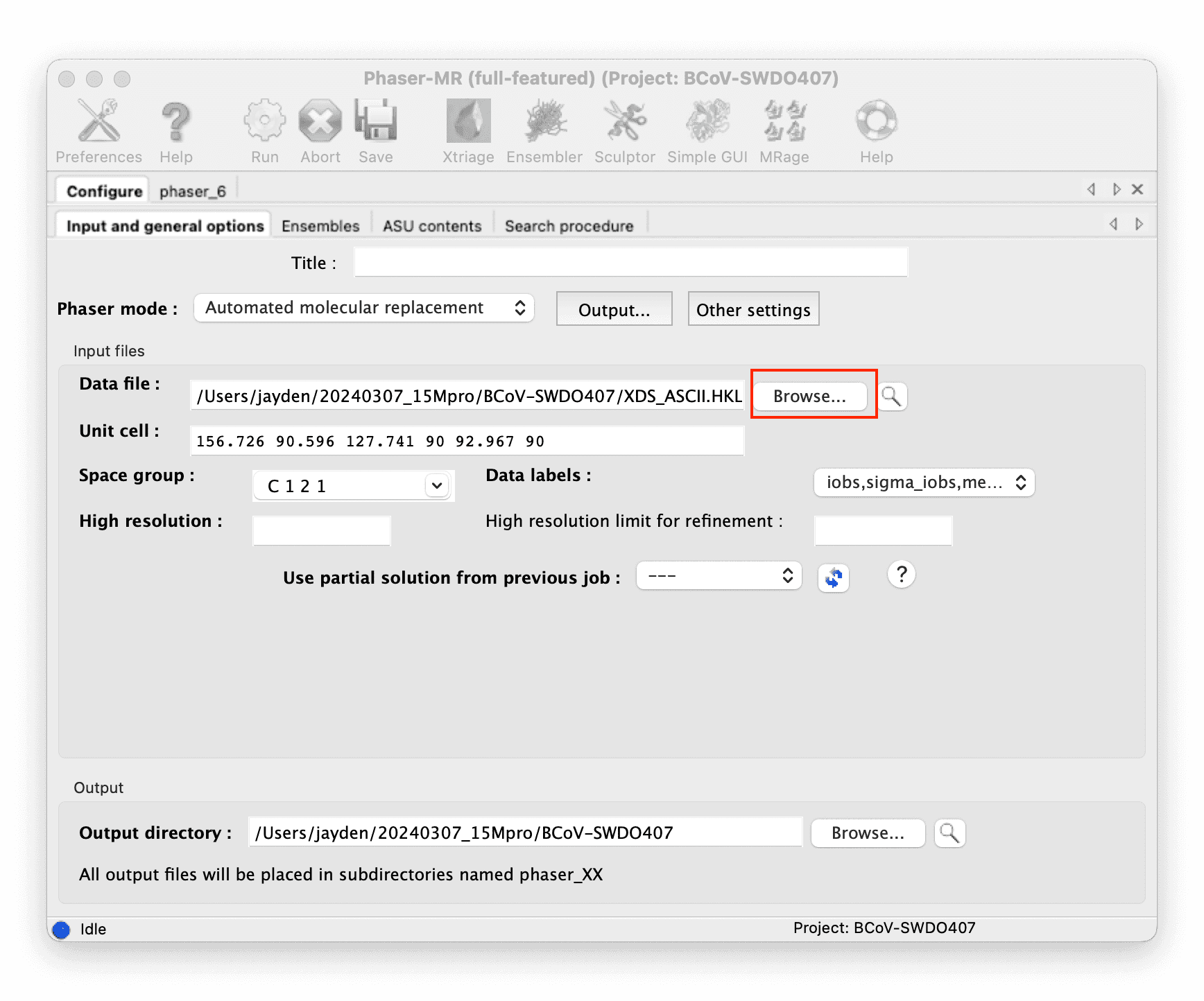
Task: Click the magnifier icon next to Data file
Action: [892, 397]
